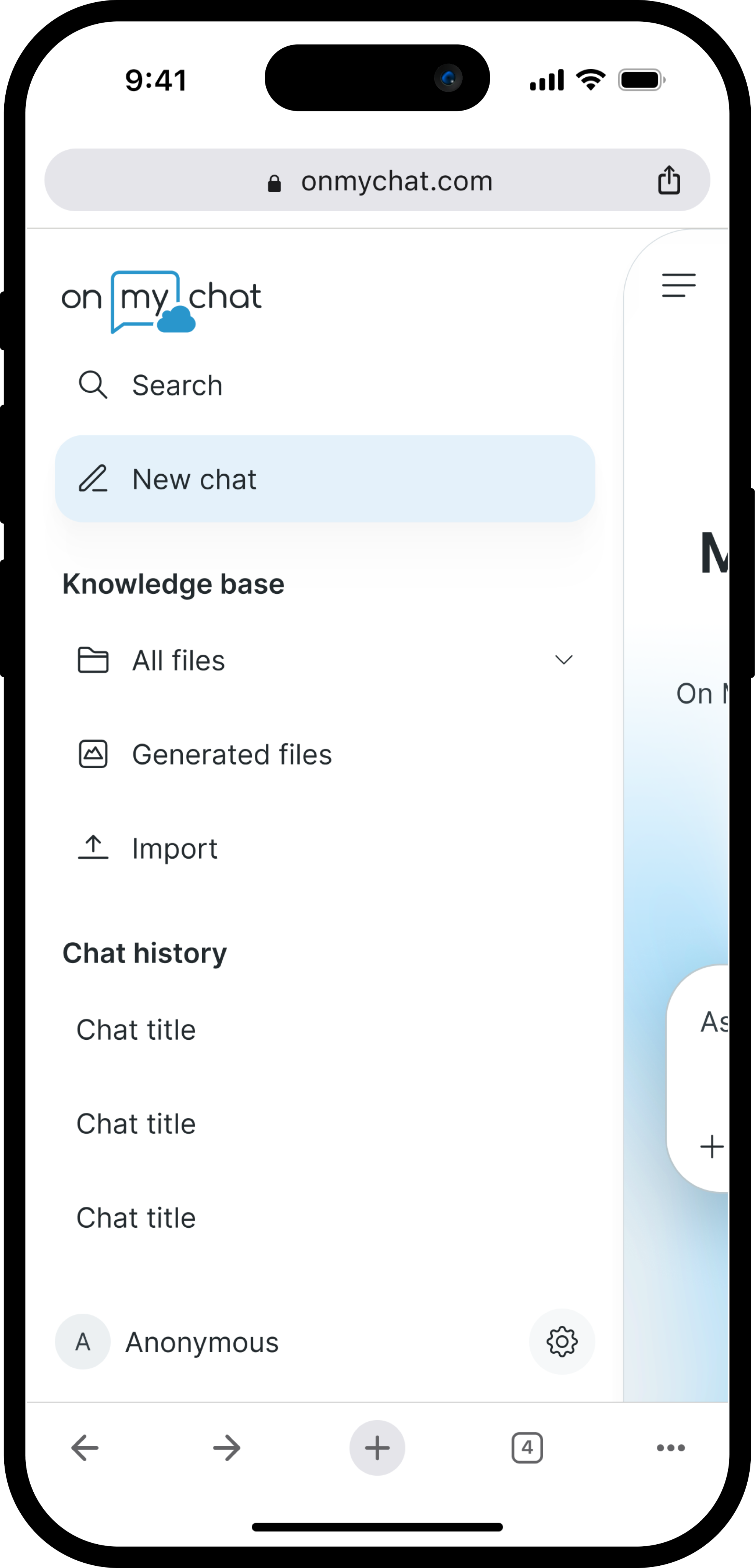
Task: Open the first Chat title entry
Action: point(136,1030)
